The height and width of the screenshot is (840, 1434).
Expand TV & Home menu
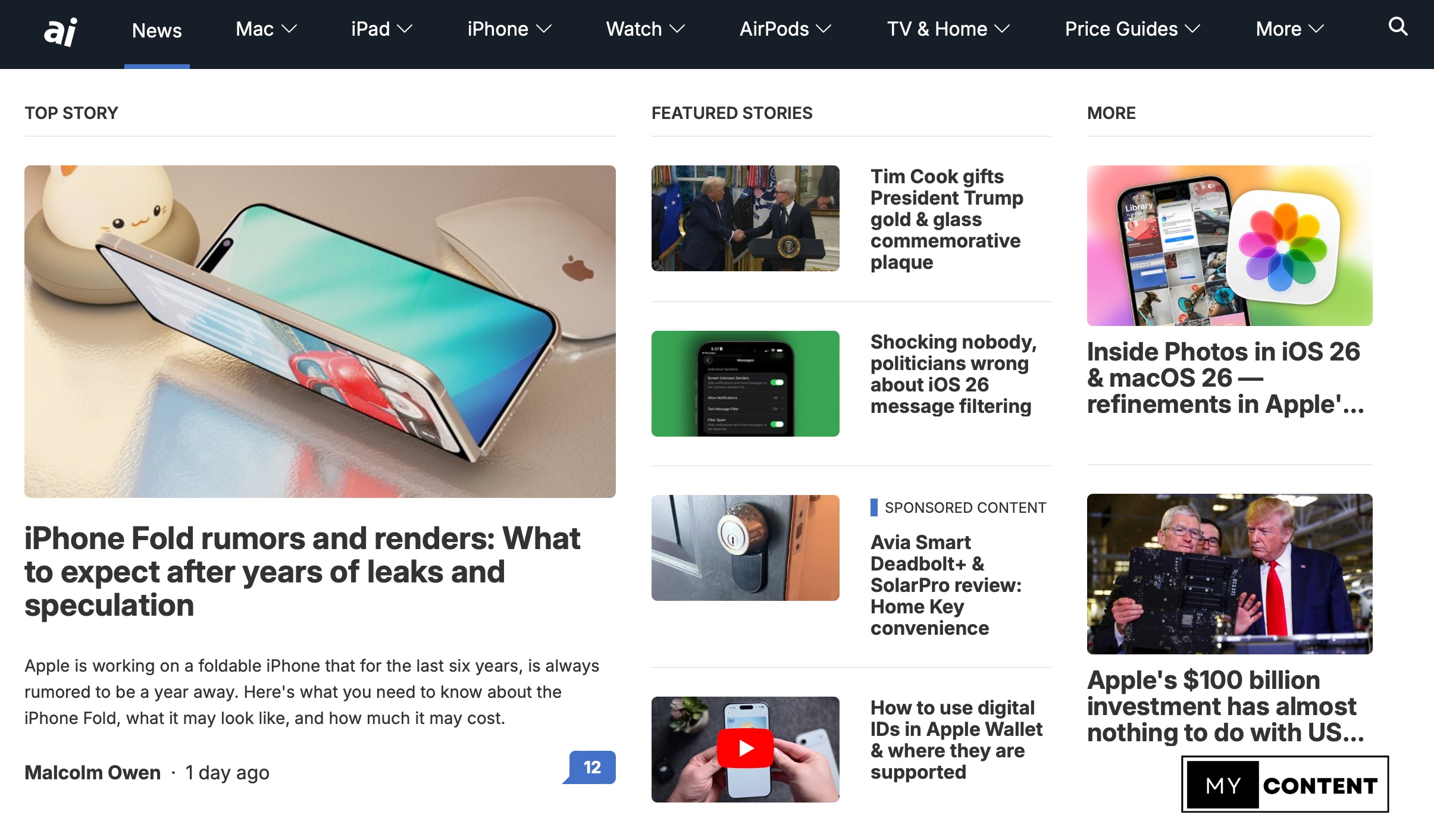click(948, 29)
